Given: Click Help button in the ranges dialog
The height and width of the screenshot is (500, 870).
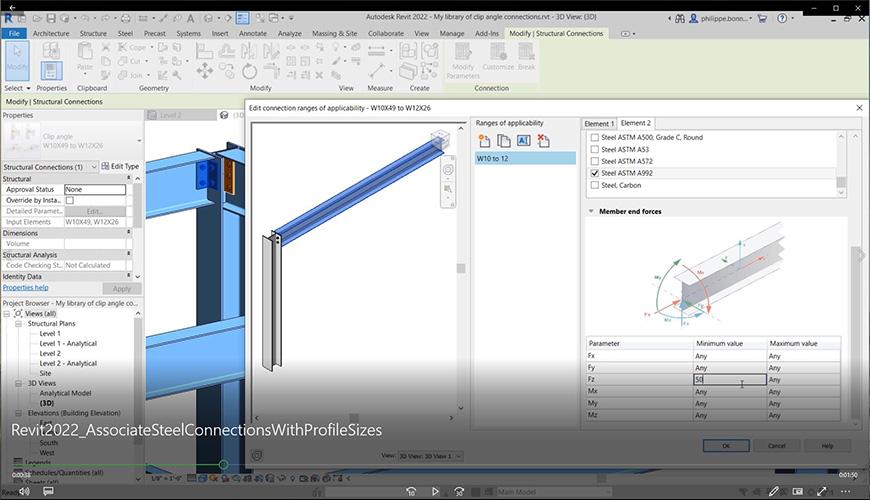Looking at the screenshot, I should pos(827,446).
